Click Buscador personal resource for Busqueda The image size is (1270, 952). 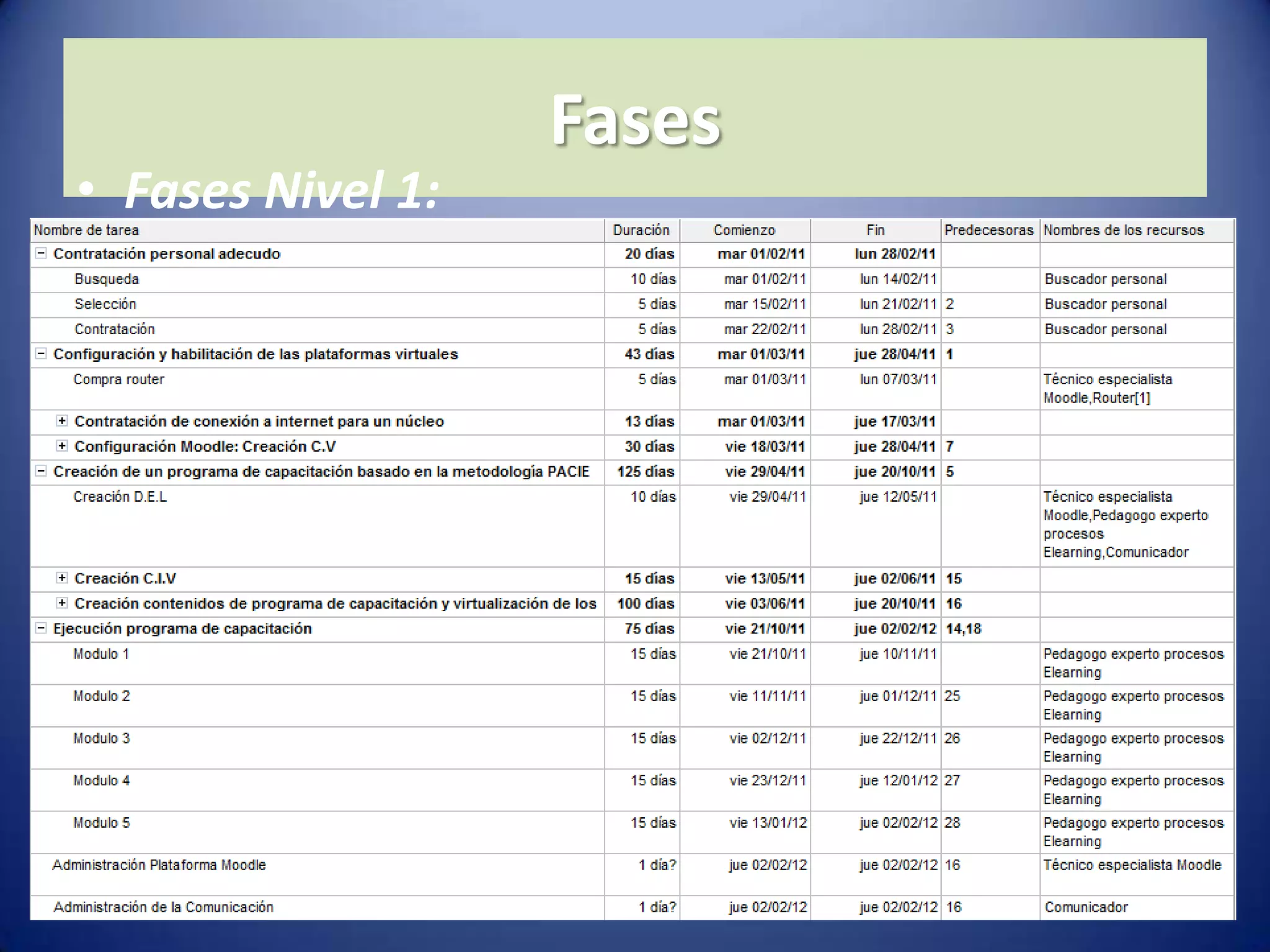[x=1137, y=280]
